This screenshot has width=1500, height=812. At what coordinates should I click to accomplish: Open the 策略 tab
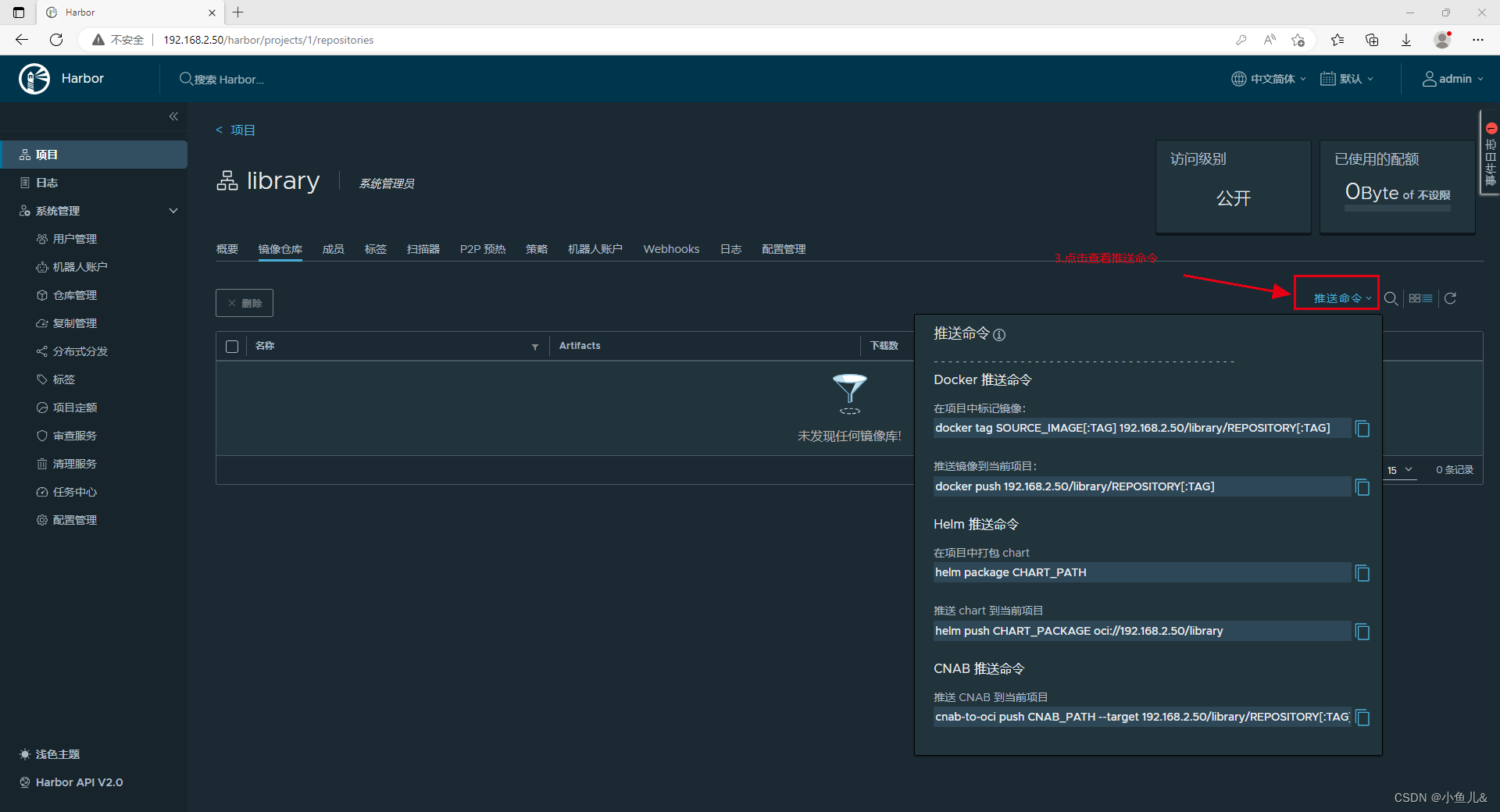coord(537,249)
